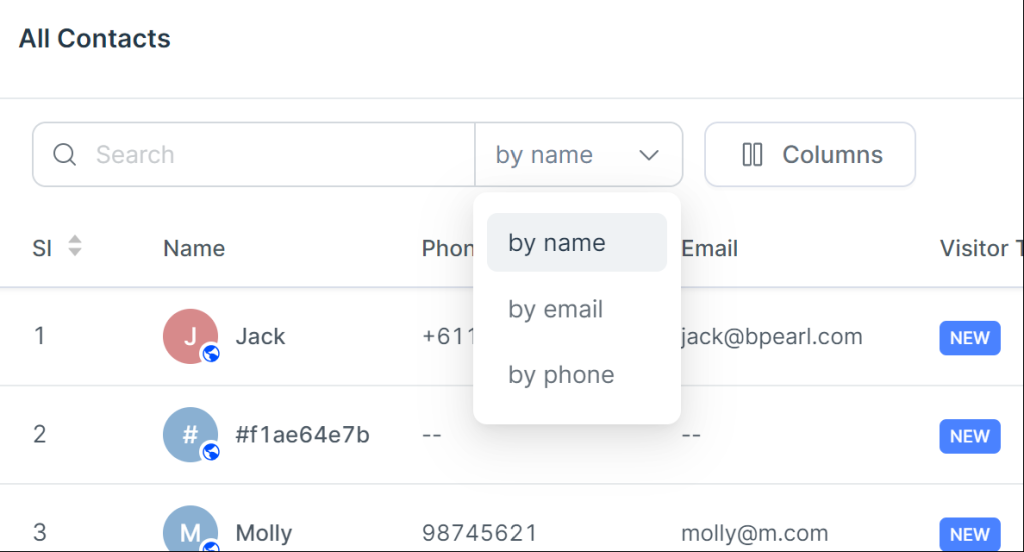Focus the Search contacts input field
This screenshot has height=552, width=1024.
point(253,155)
